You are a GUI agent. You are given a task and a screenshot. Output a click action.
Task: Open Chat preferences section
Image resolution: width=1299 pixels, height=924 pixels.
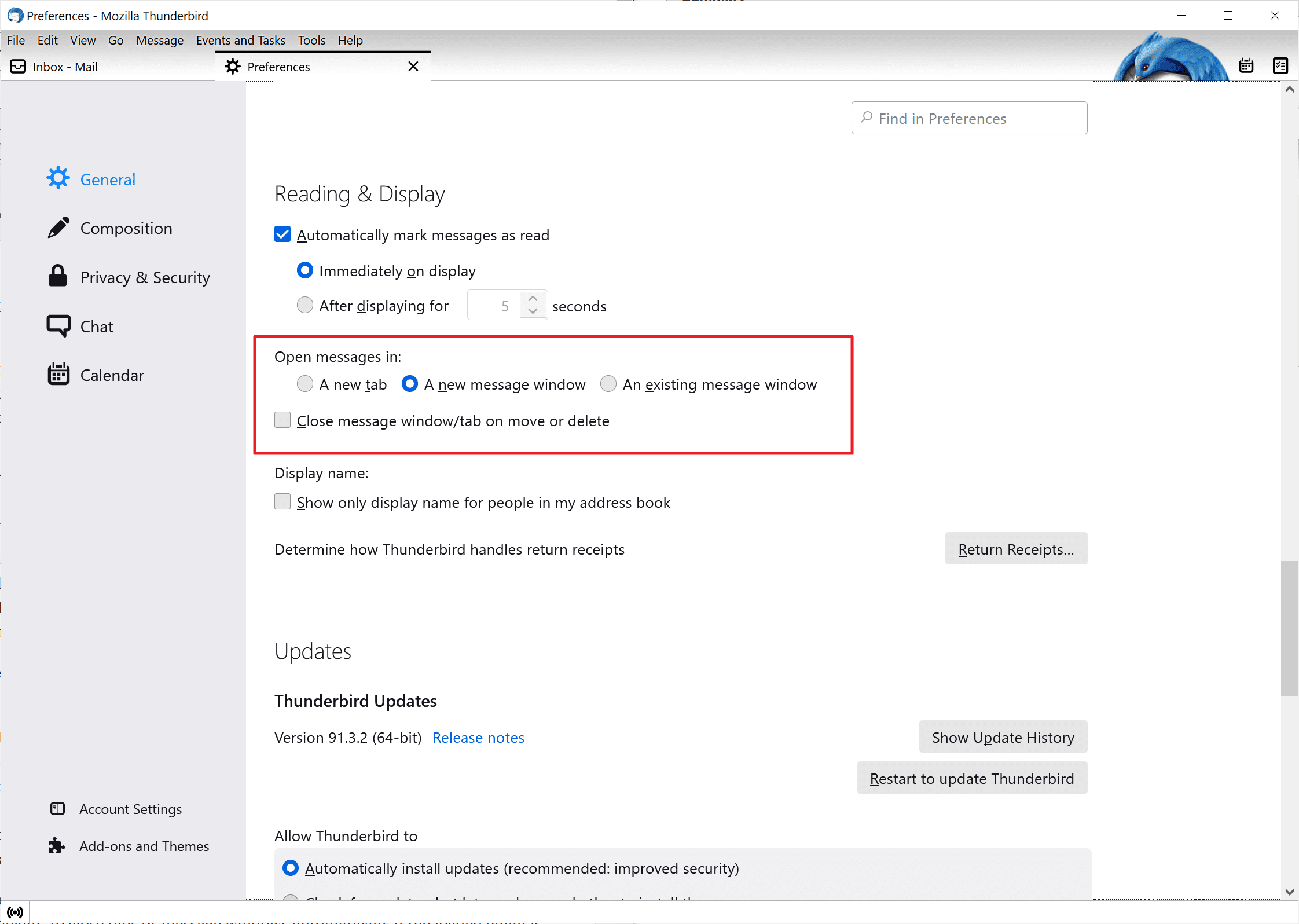tap(97, 326)
